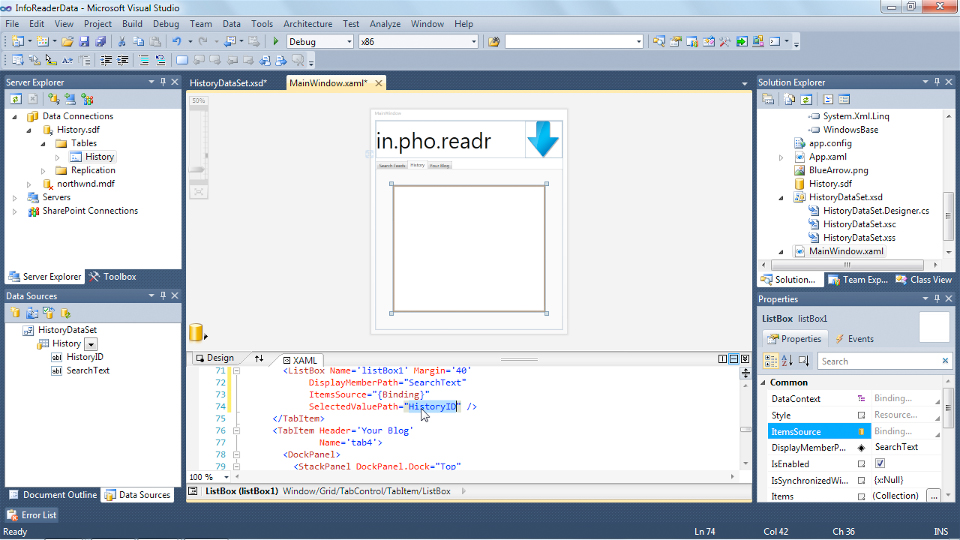This screenshot has height=540, width=960.
Task: Click Solution Explorer horizontal scrollbar
Action: [847, 265]
